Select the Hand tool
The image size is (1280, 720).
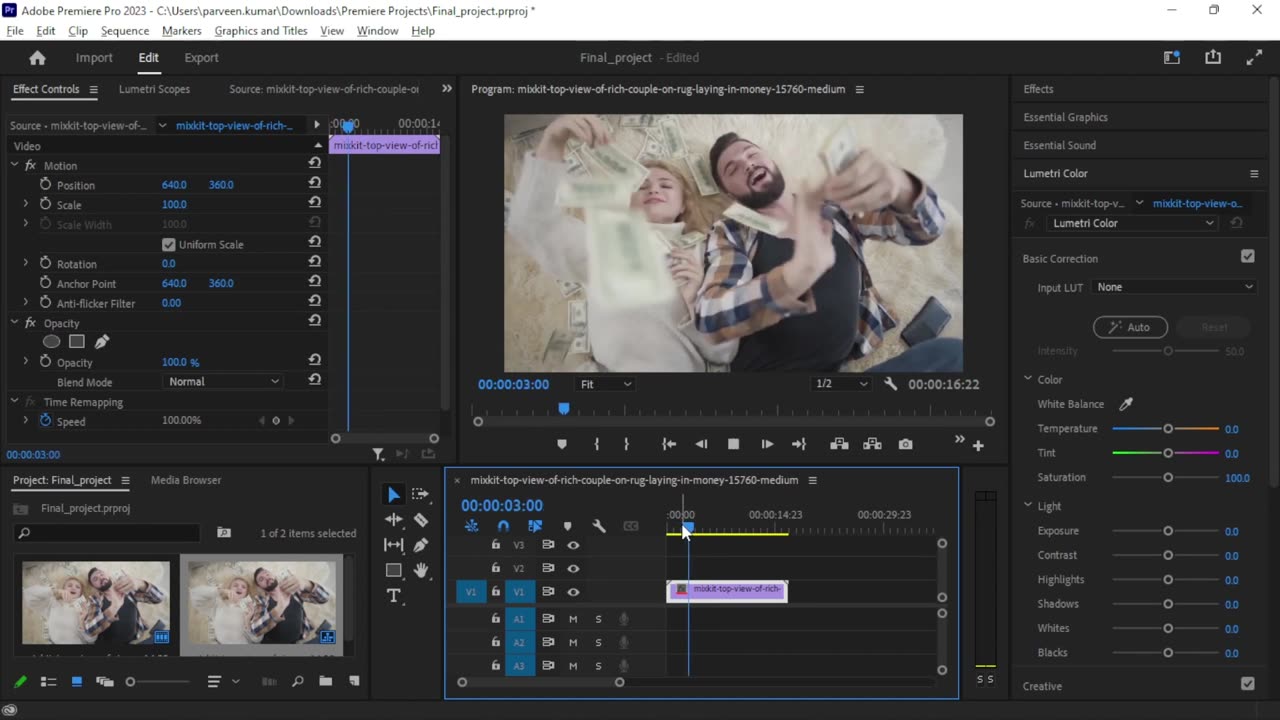click(421, 570)
